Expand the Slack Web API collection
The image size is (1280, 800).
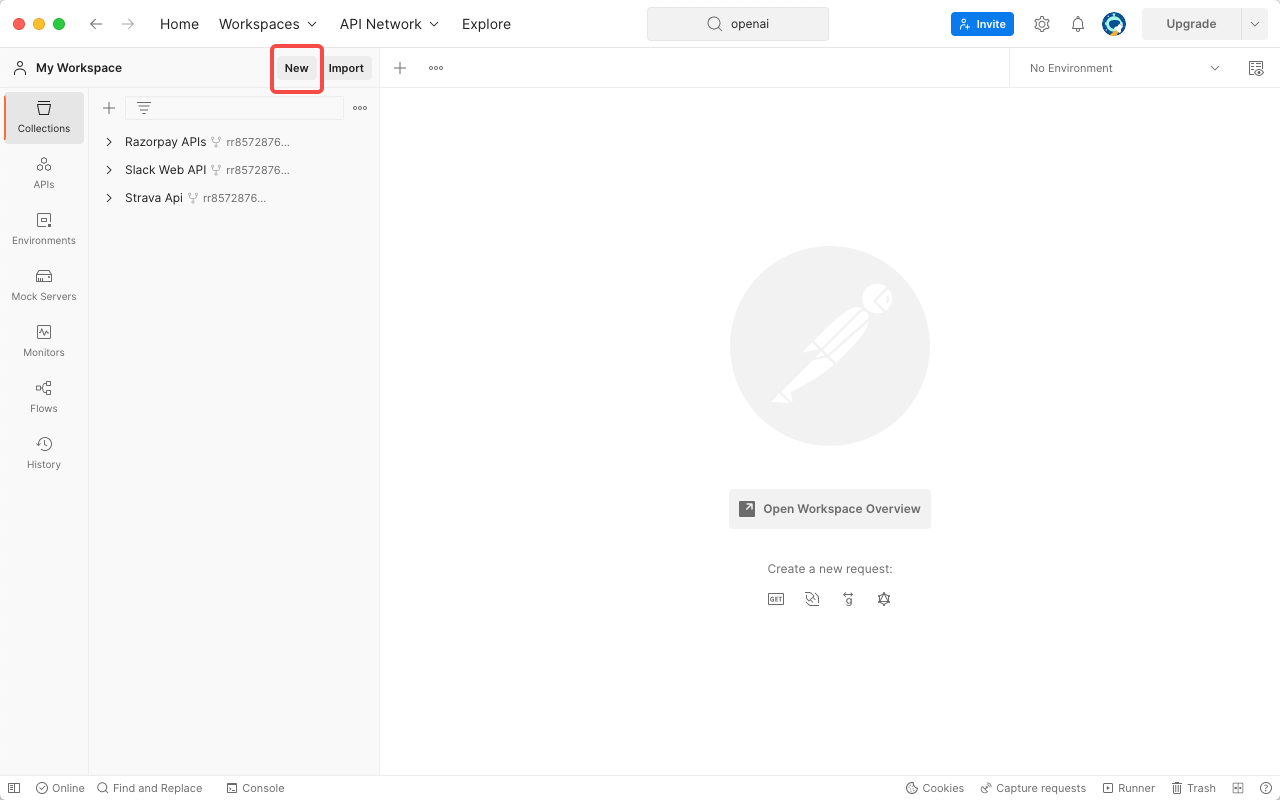pyautogui.click(x=109, y=169)
